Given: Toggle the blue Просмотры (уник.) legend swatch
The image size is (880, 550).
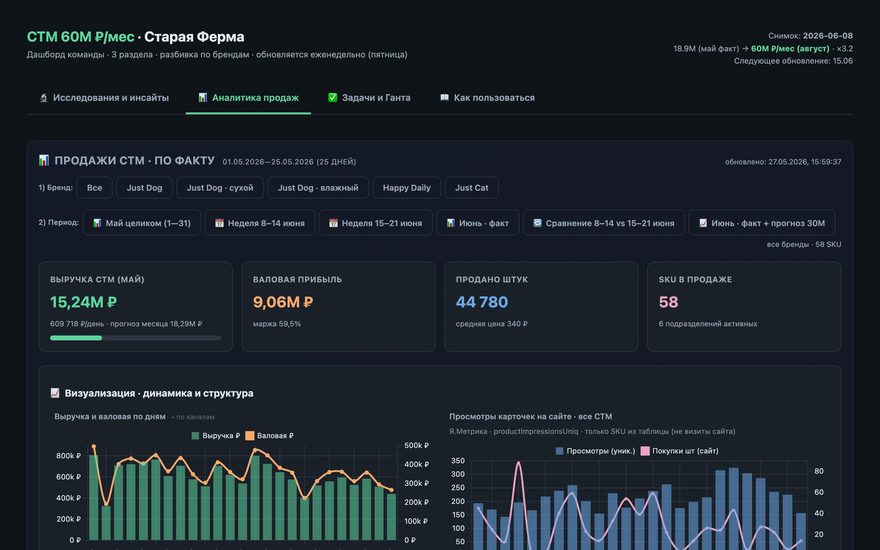Looking at the screenshot, I should [x=560, y=451].
